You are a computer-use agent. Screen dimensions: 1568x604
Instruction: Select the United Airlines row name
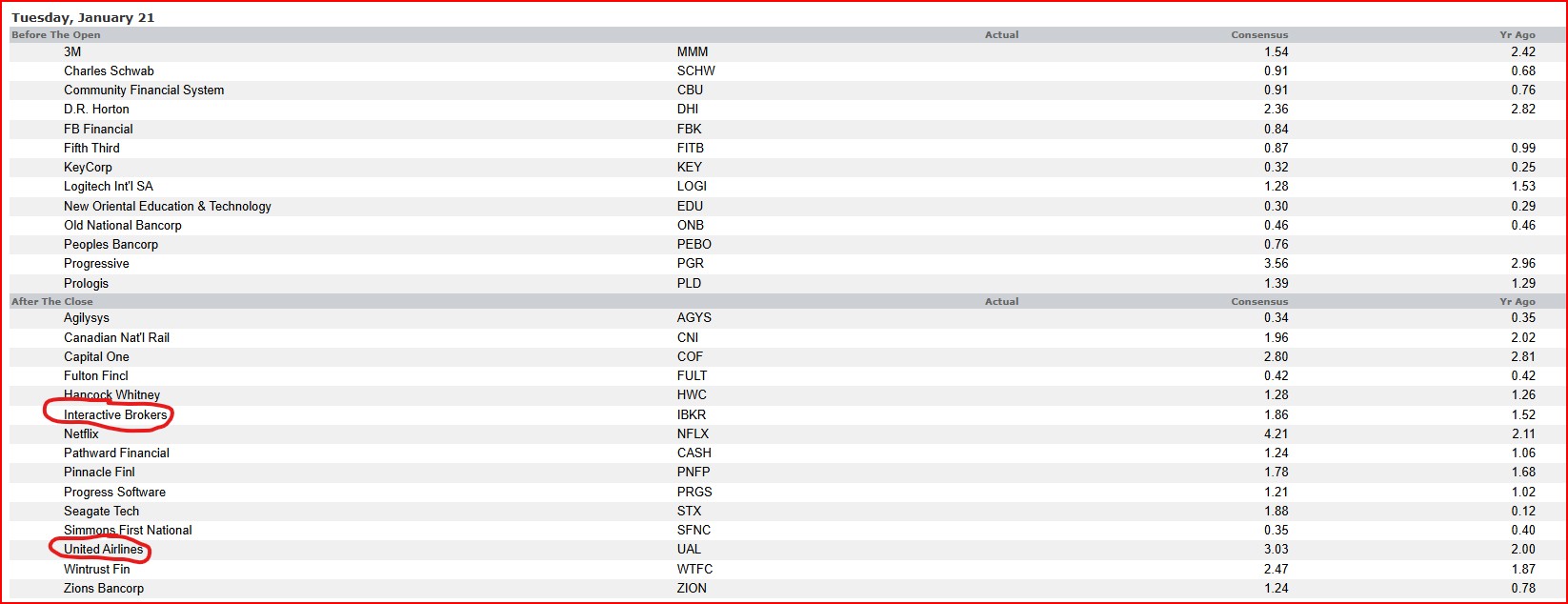[x=103, y=549]
